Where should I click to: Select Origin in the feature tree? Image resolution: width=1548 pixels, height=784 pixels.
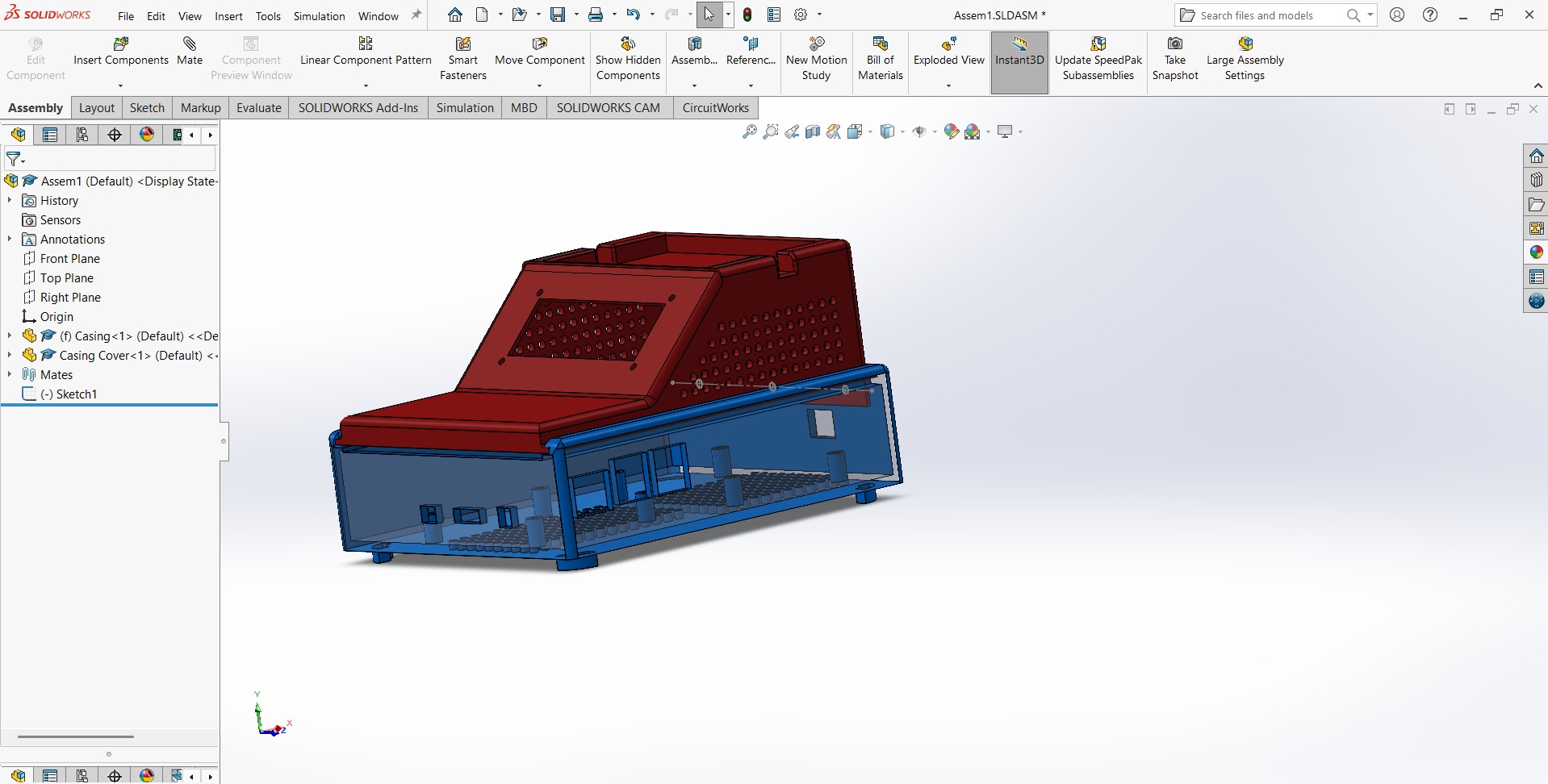pos(56,316)
